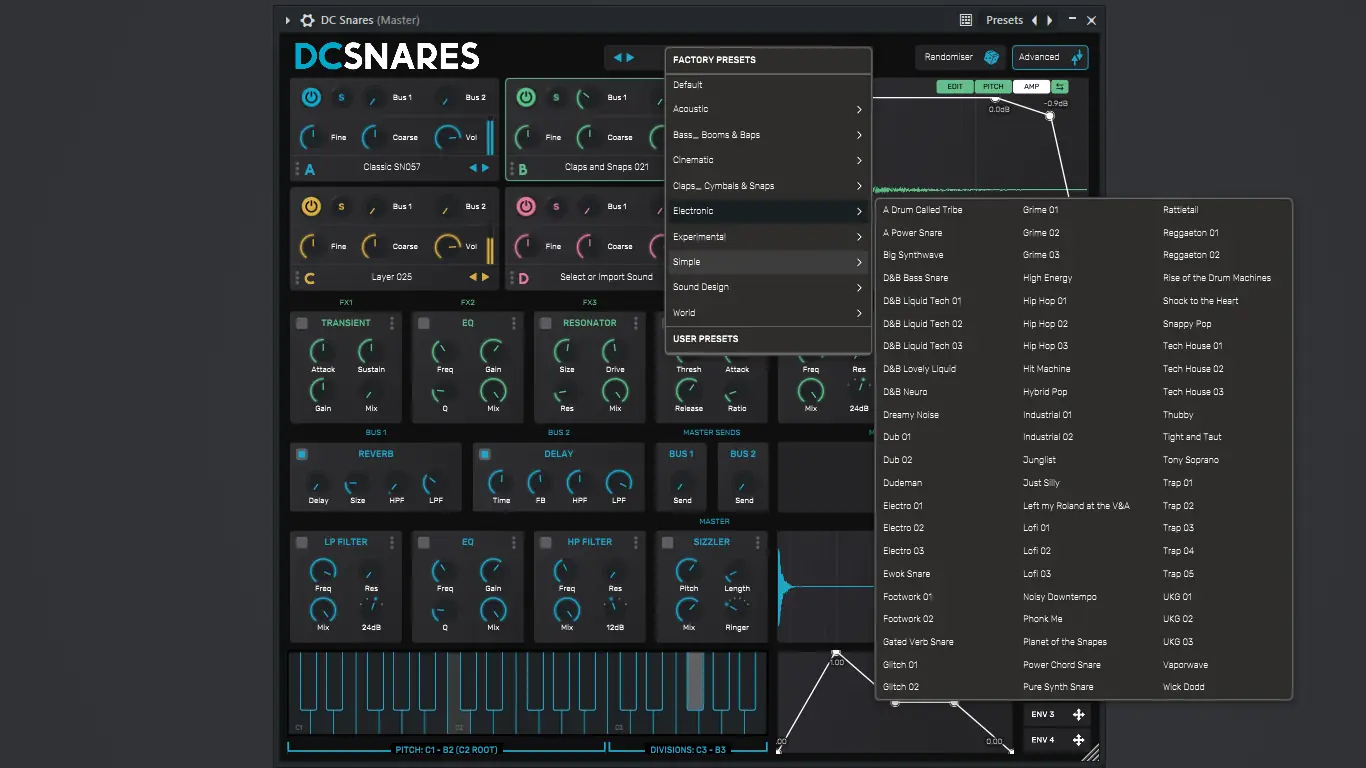Screen dimensions: 1366x768
Task: Click the Advanced button
Action: [x=1050, y=57]
